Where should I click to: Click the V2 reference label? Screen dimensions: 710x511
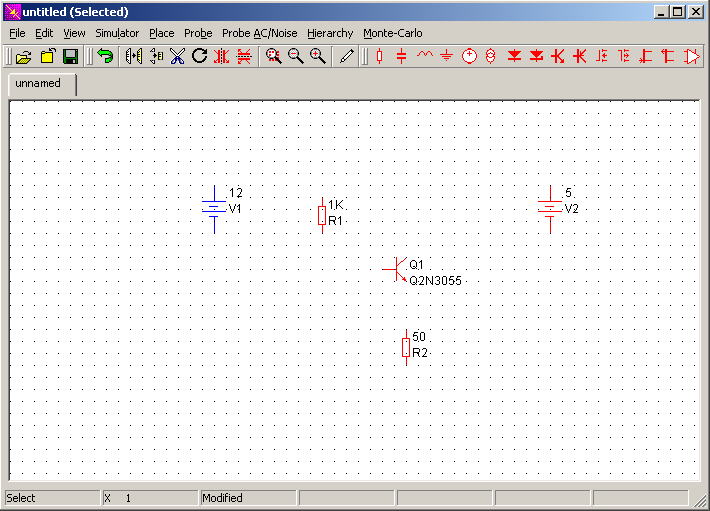(571, 209)
